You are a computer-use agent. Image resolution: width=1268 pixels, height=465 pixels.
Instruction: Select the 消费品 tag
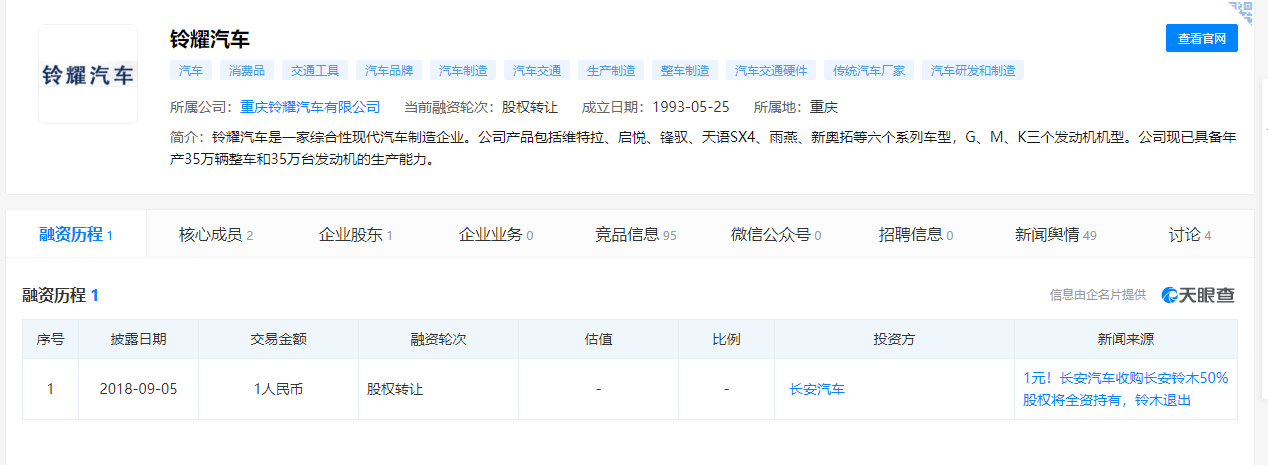pos(246,71)
